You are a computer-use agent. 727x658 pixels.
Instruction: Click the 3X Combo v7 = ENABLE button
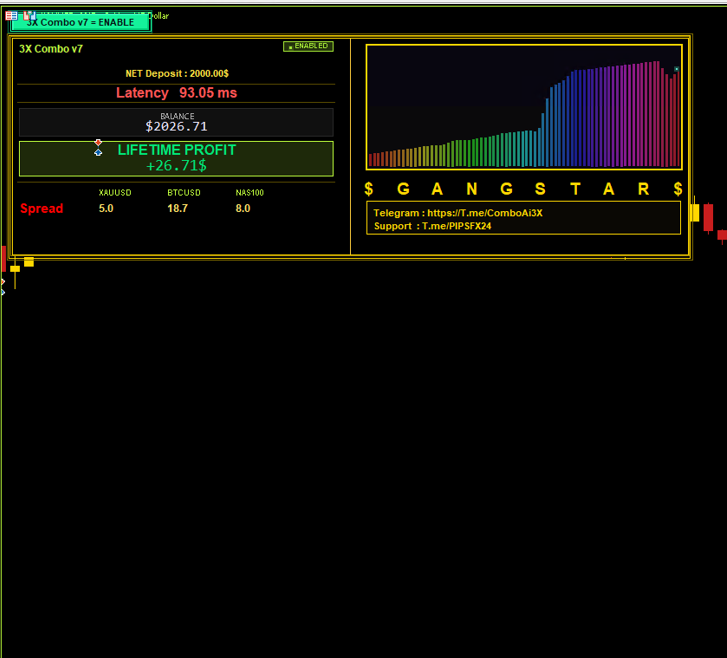[x=81, y=22]
